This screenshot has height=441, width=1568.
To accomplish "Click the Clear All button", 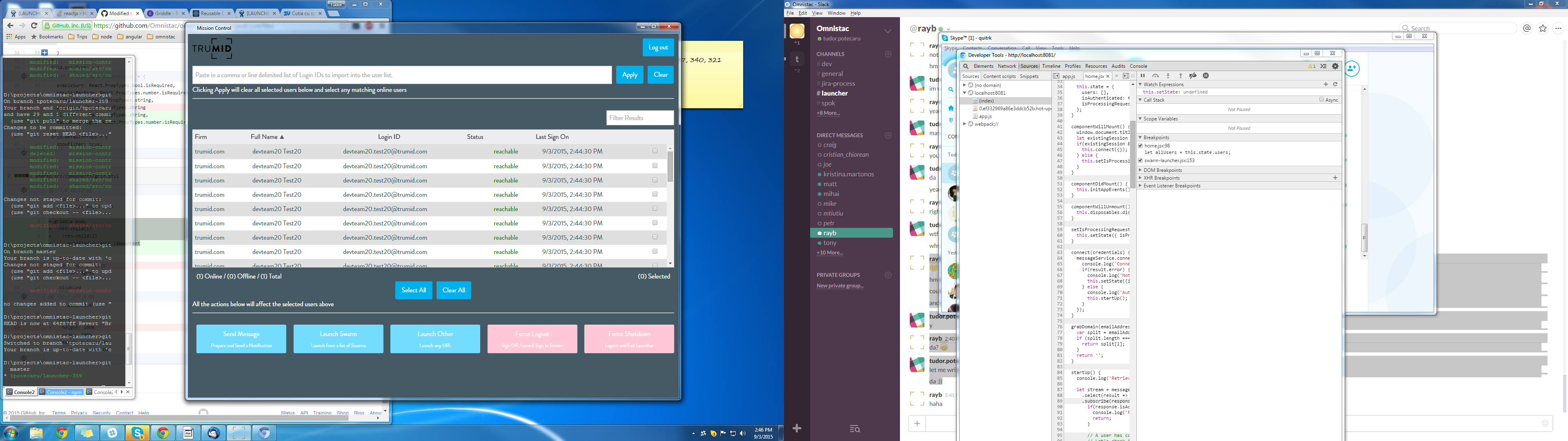I will (454, 290).
